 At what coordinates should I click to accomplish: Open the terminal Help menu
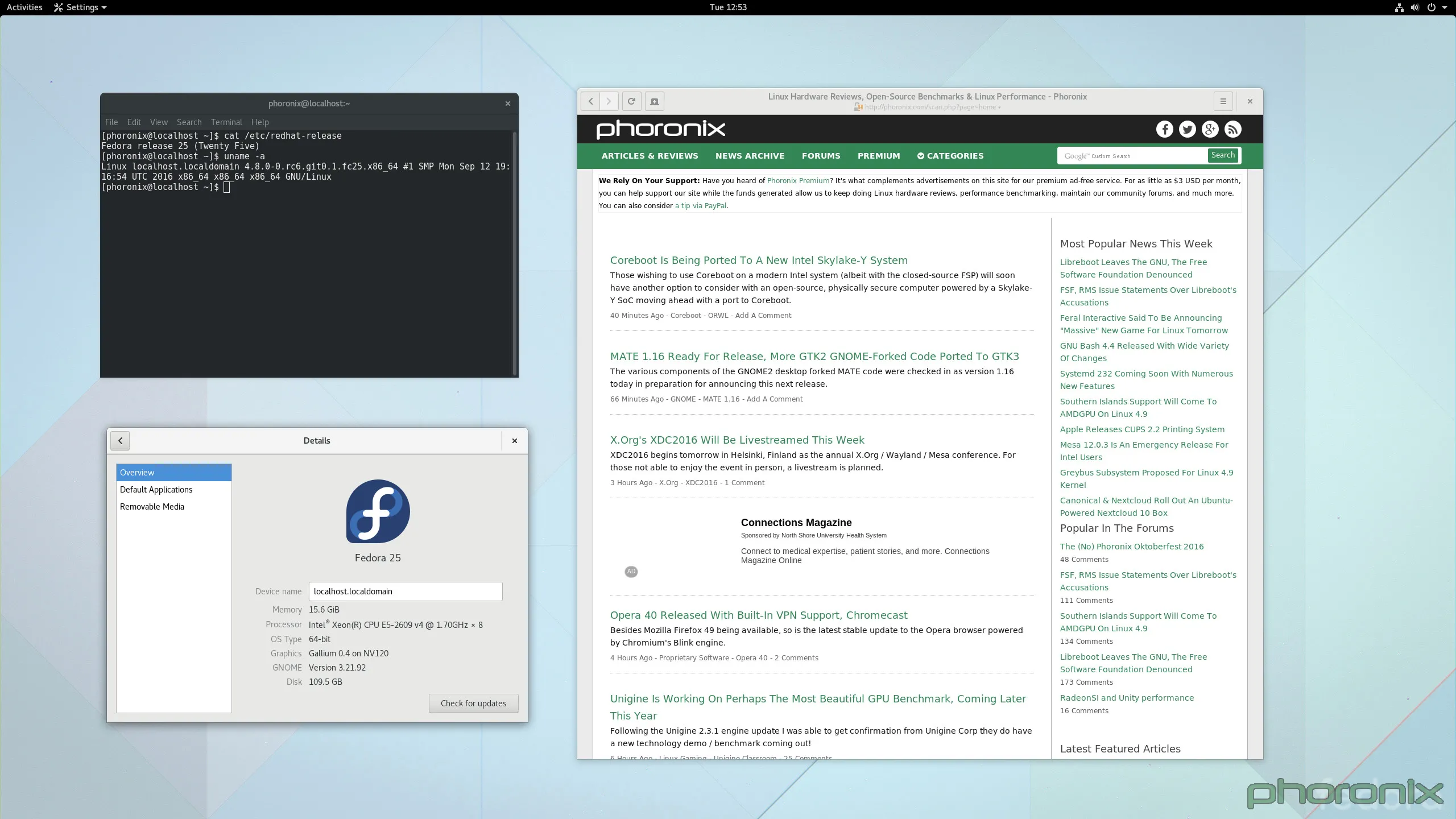260,122
